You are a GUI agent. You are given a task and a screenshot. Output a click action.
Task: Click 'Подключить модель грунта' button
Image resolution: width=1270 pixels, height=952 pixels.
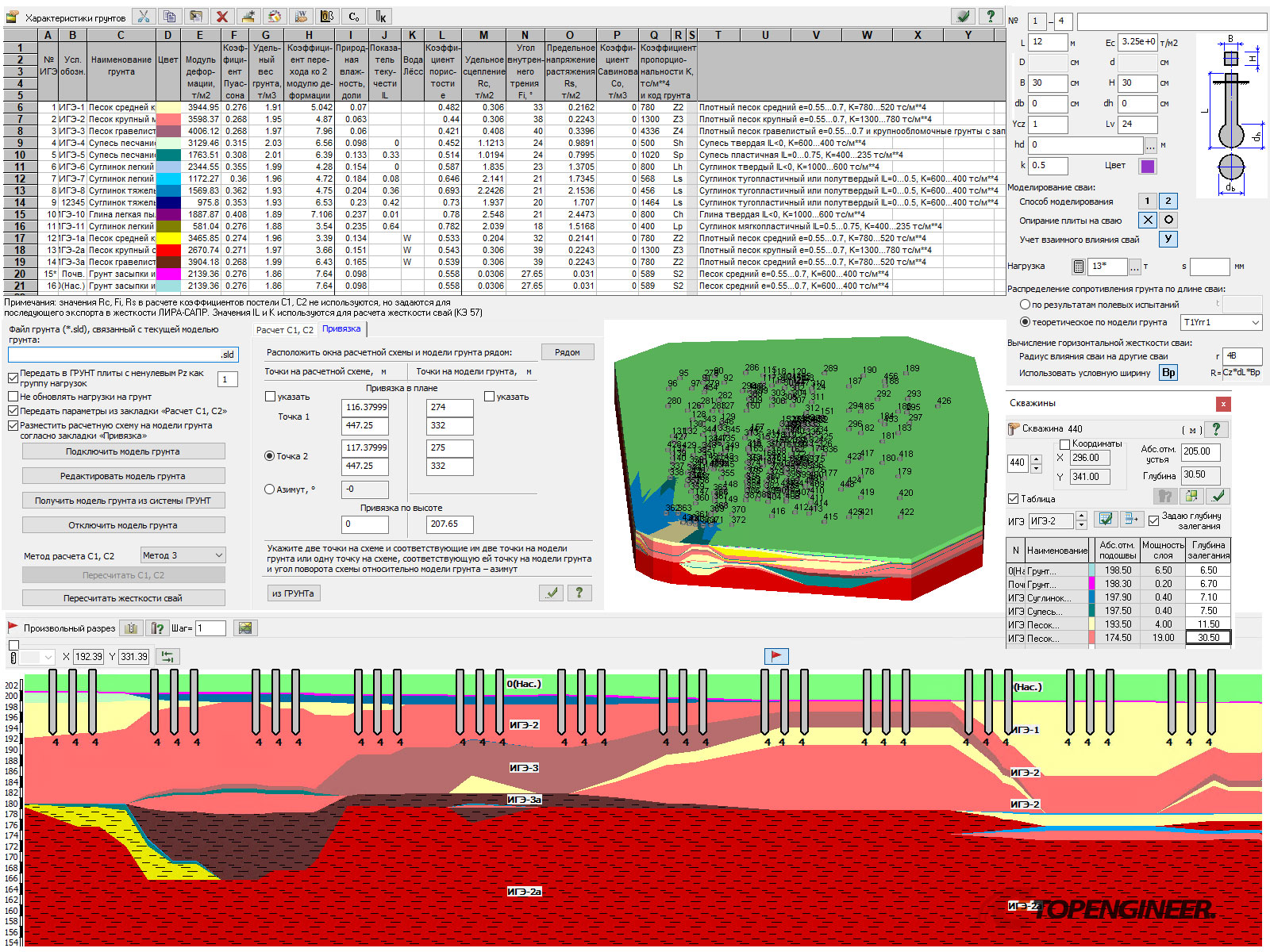pyautogui.click(x=123, y=451)
